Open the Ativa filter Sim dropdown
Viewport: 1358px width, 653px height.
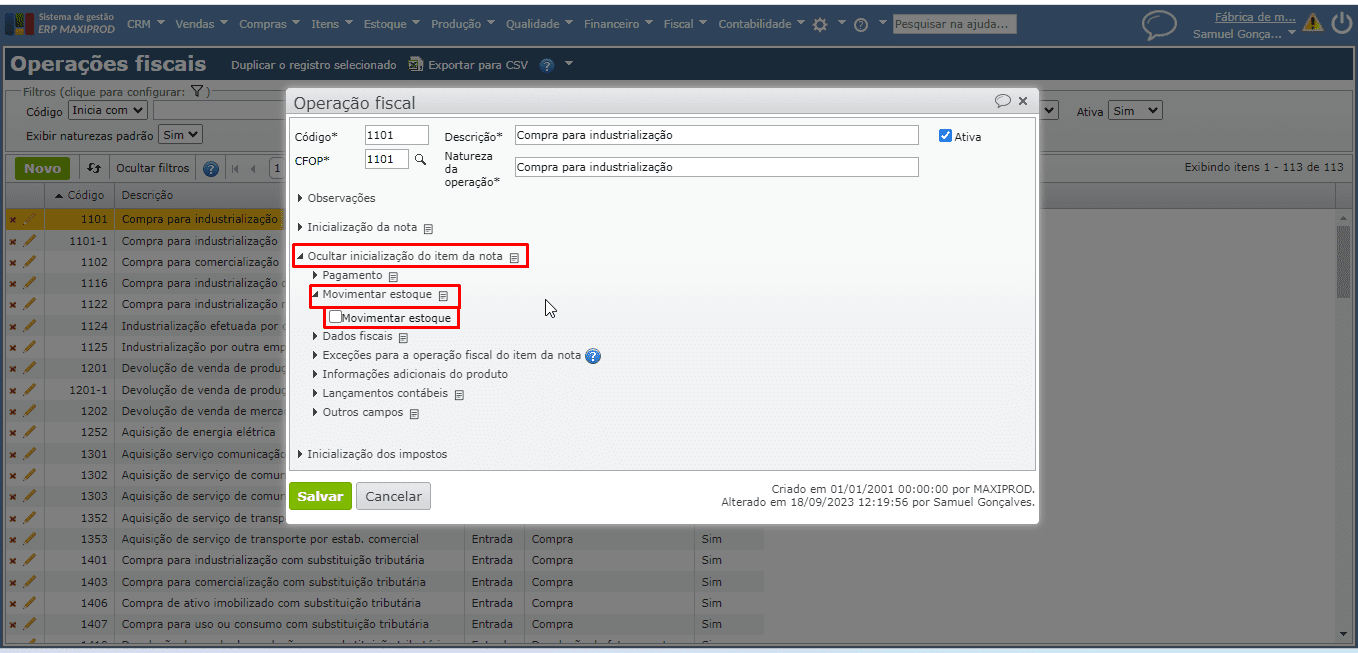coord(1135,111)
